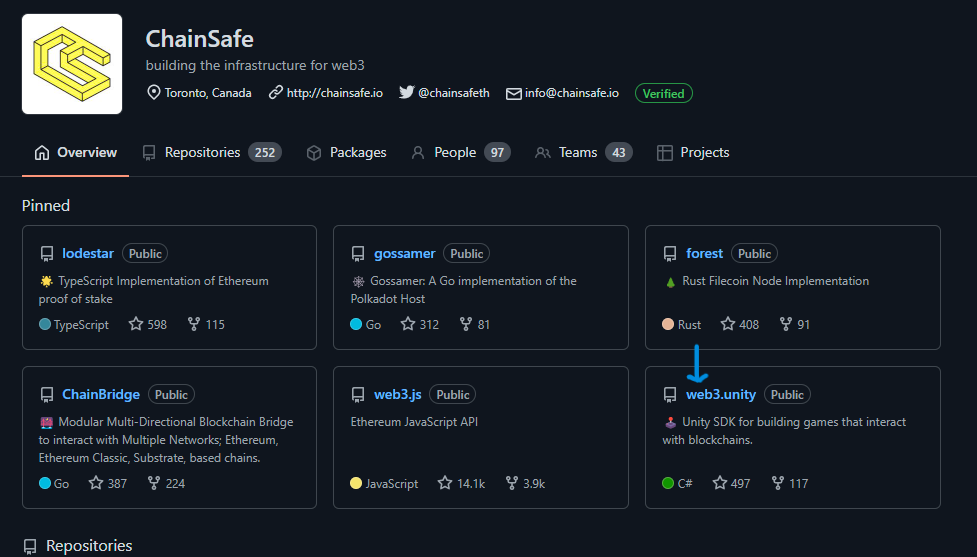Open the lodestar repository link
This screenshot has height=557, width=977.
pos(88,254)
